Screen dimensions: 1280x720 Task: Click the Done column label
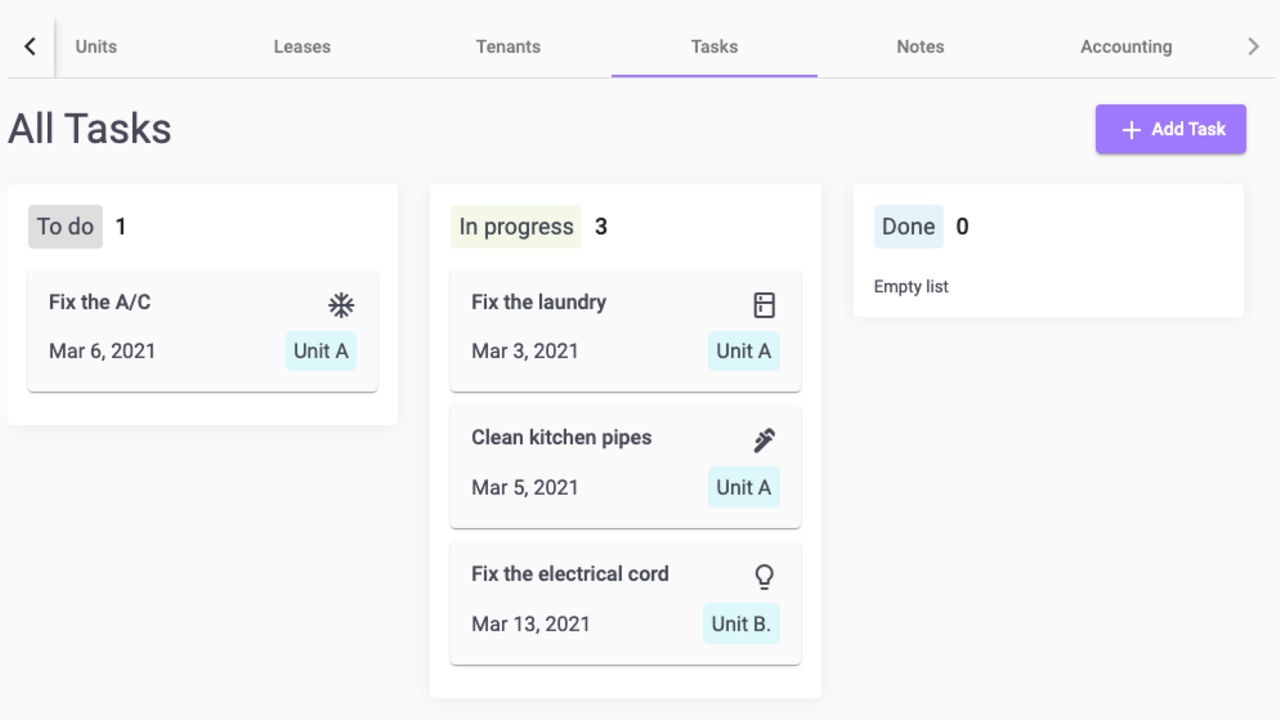point(908,227)
